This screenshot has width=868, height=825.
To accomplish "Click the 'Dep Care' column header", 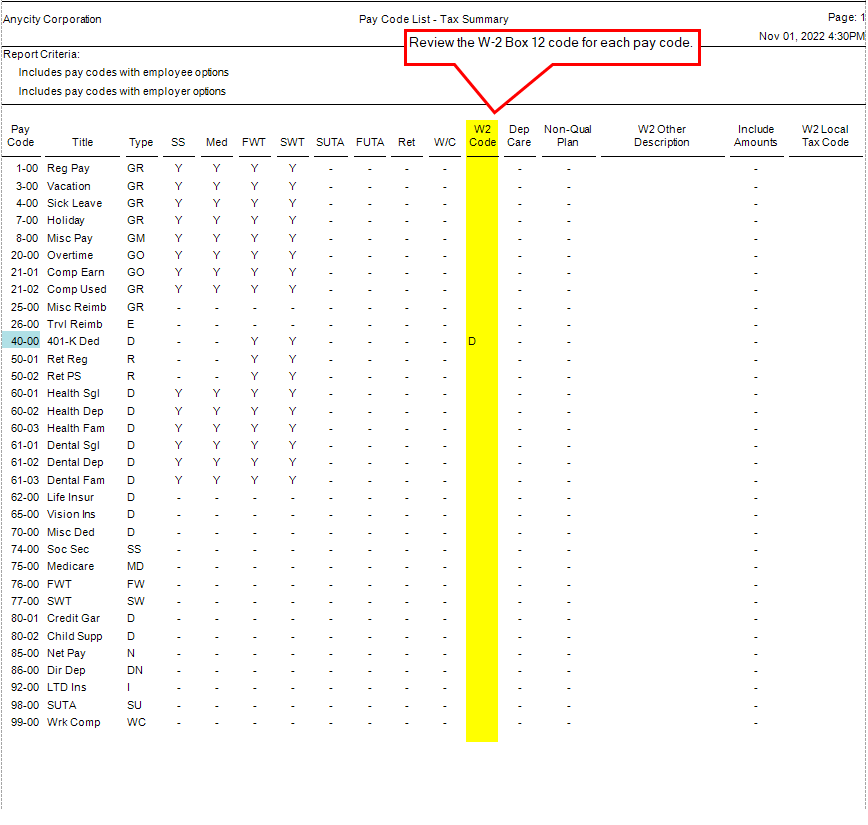I will (519, 136).
